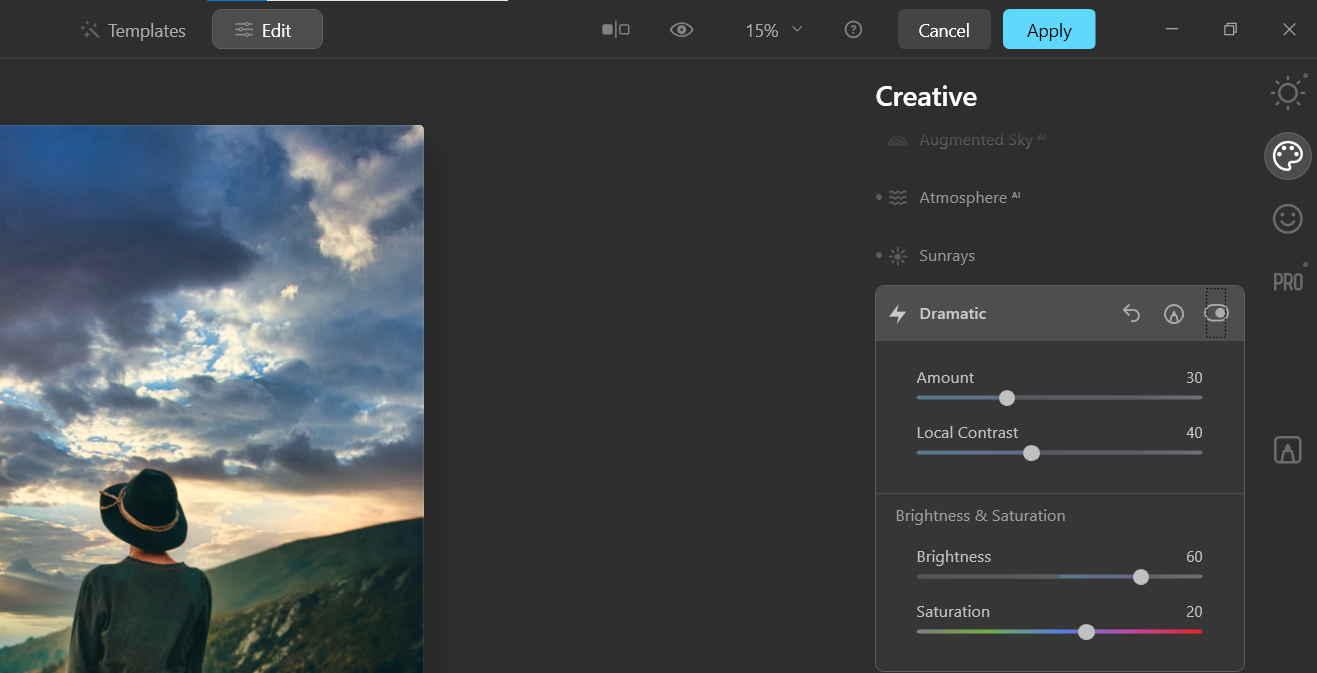Toggle the Sunrays edit indicator

pyautogui.click(x=877, y=255)
